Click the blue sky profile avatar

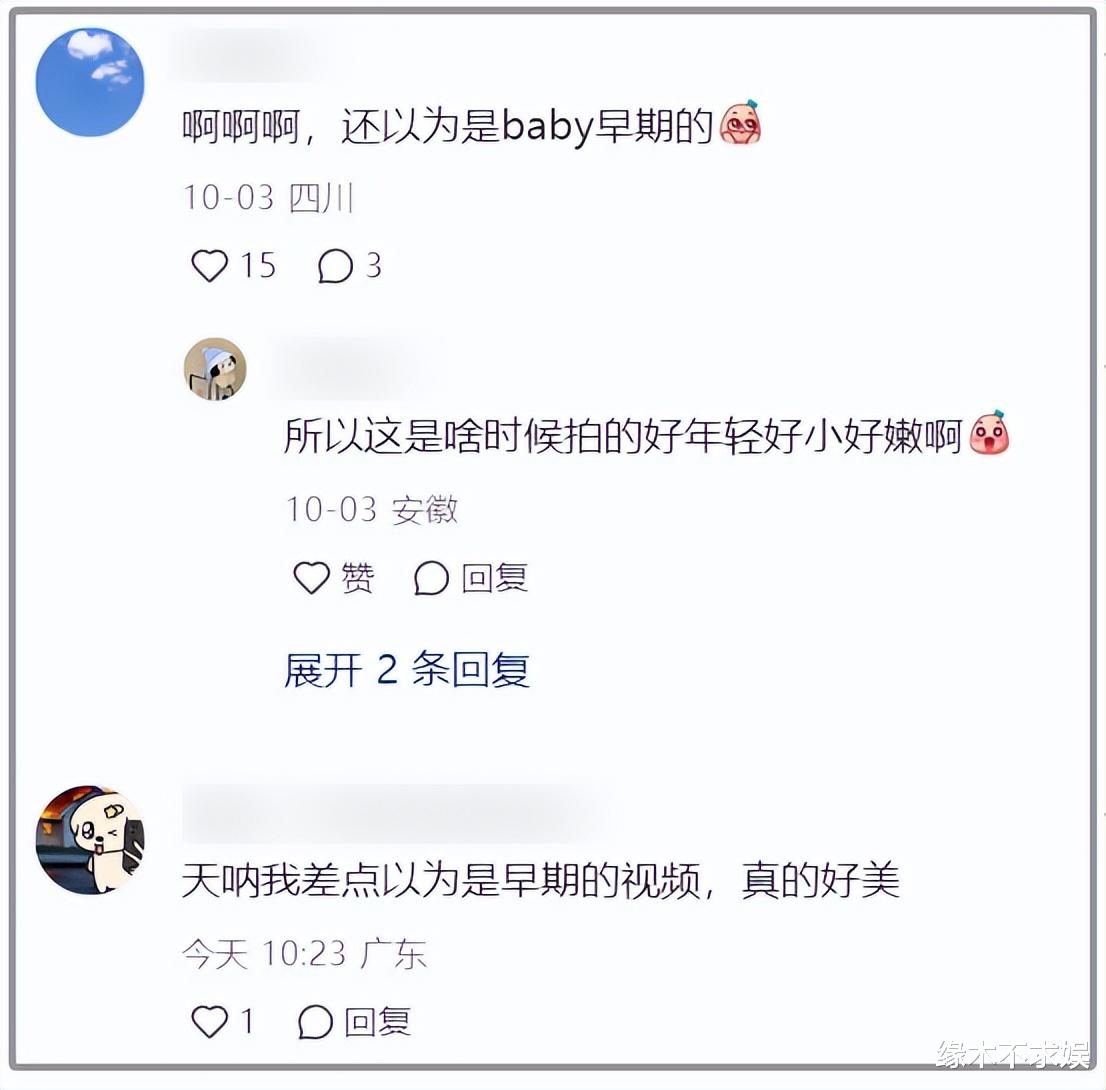point(90,82)
